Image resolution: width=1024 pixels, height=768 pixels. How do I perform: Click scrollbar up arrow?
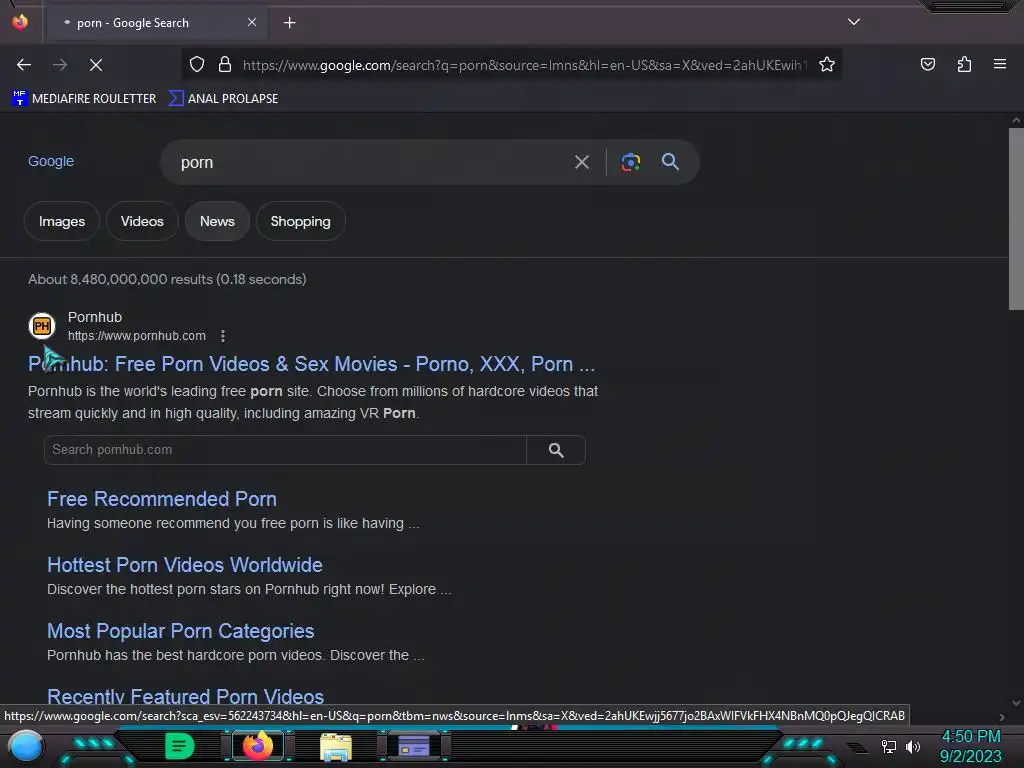pos(1016,120)
